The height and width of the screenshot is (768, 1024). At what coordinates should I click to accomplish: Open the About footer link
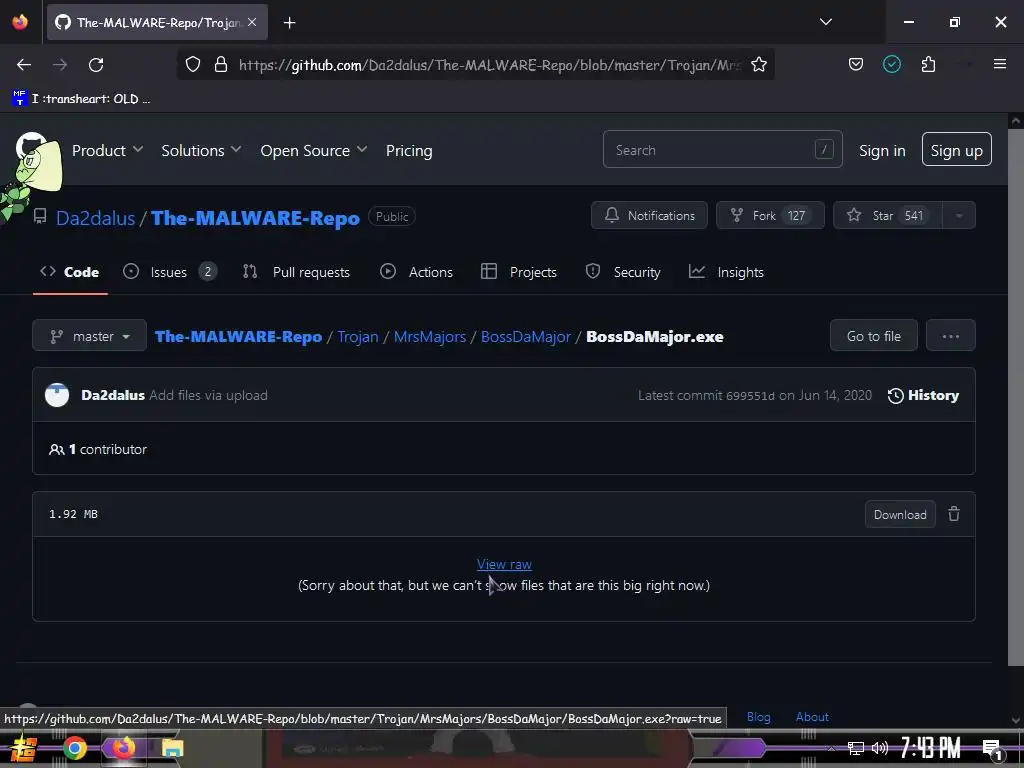coord(812,716)
